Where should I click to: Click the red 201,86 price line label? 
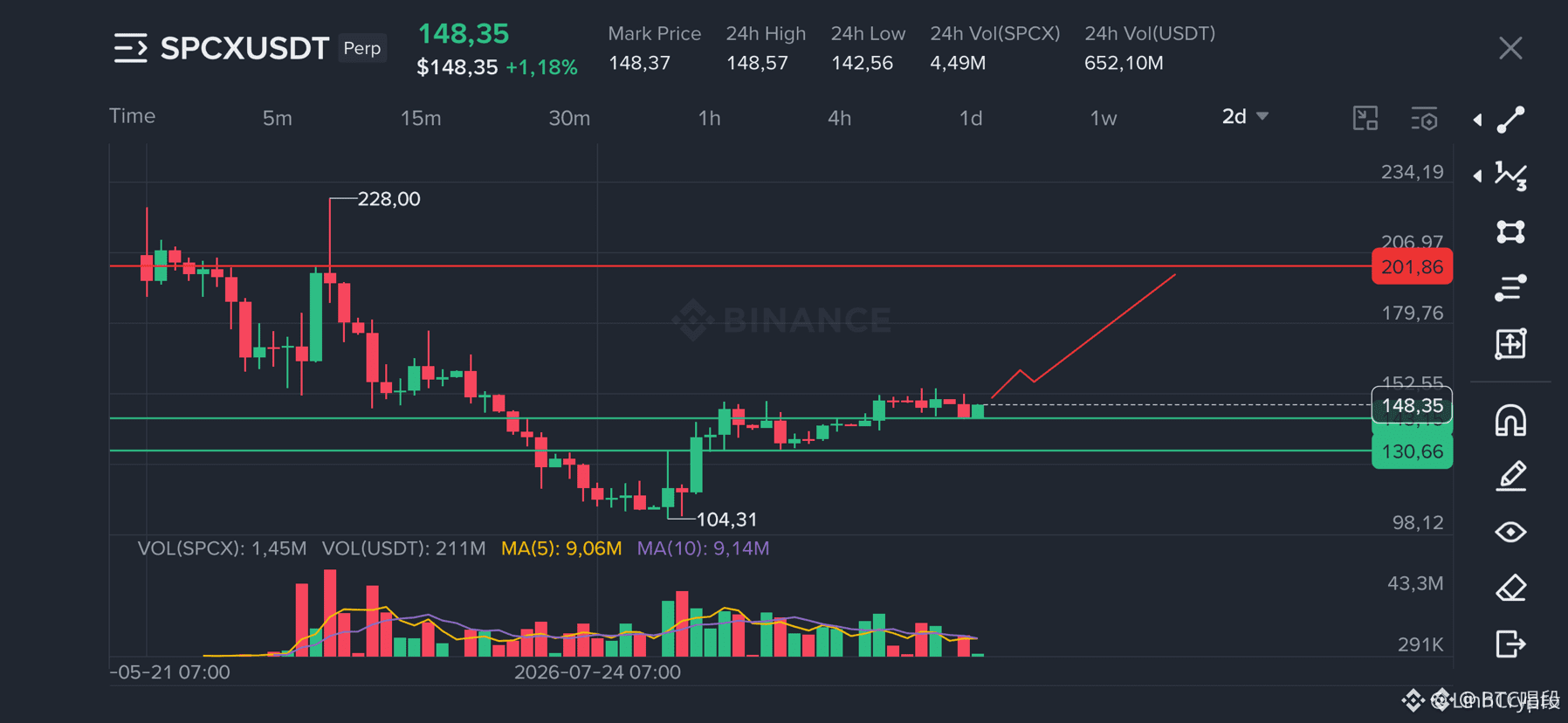tap(1412, 266)
